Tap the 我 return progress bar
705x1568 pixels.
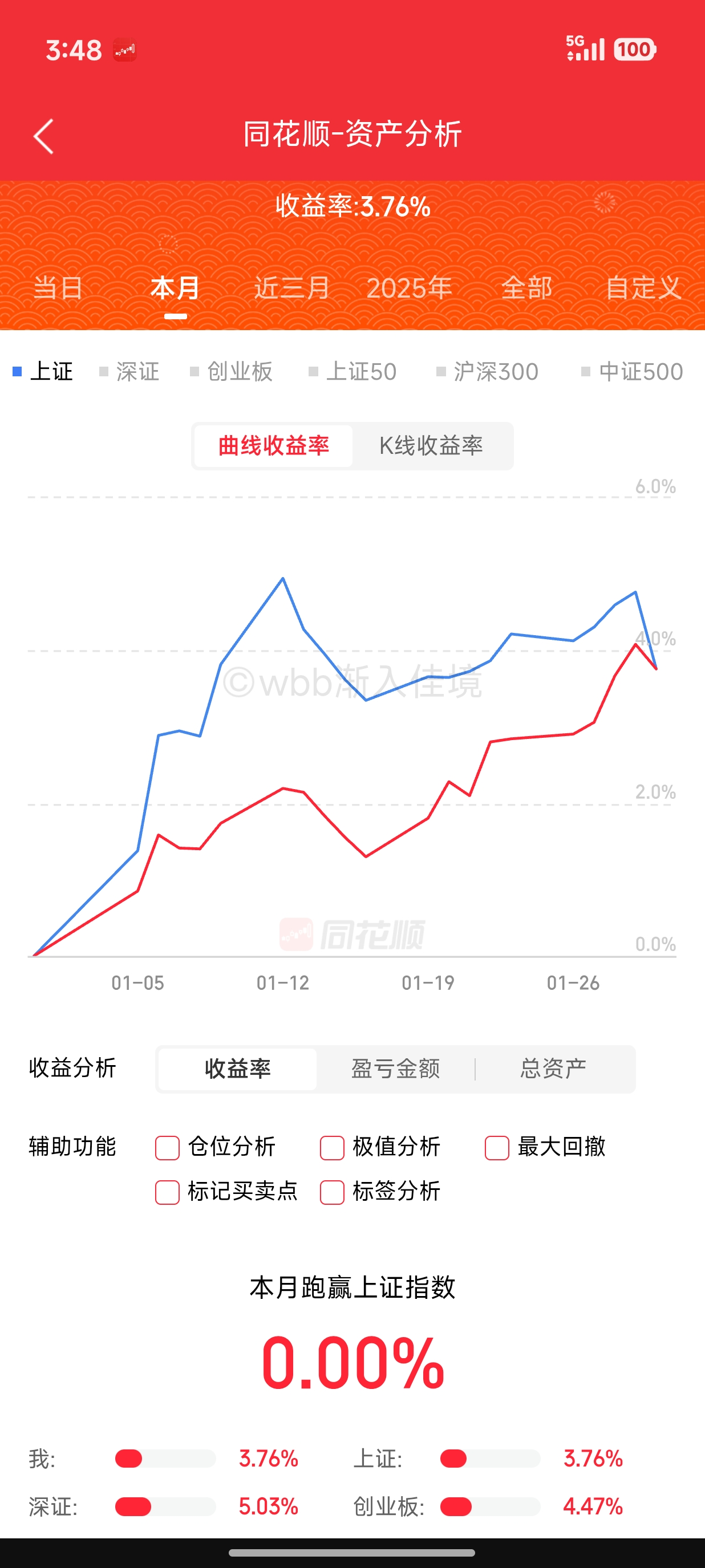(165, 1459)
